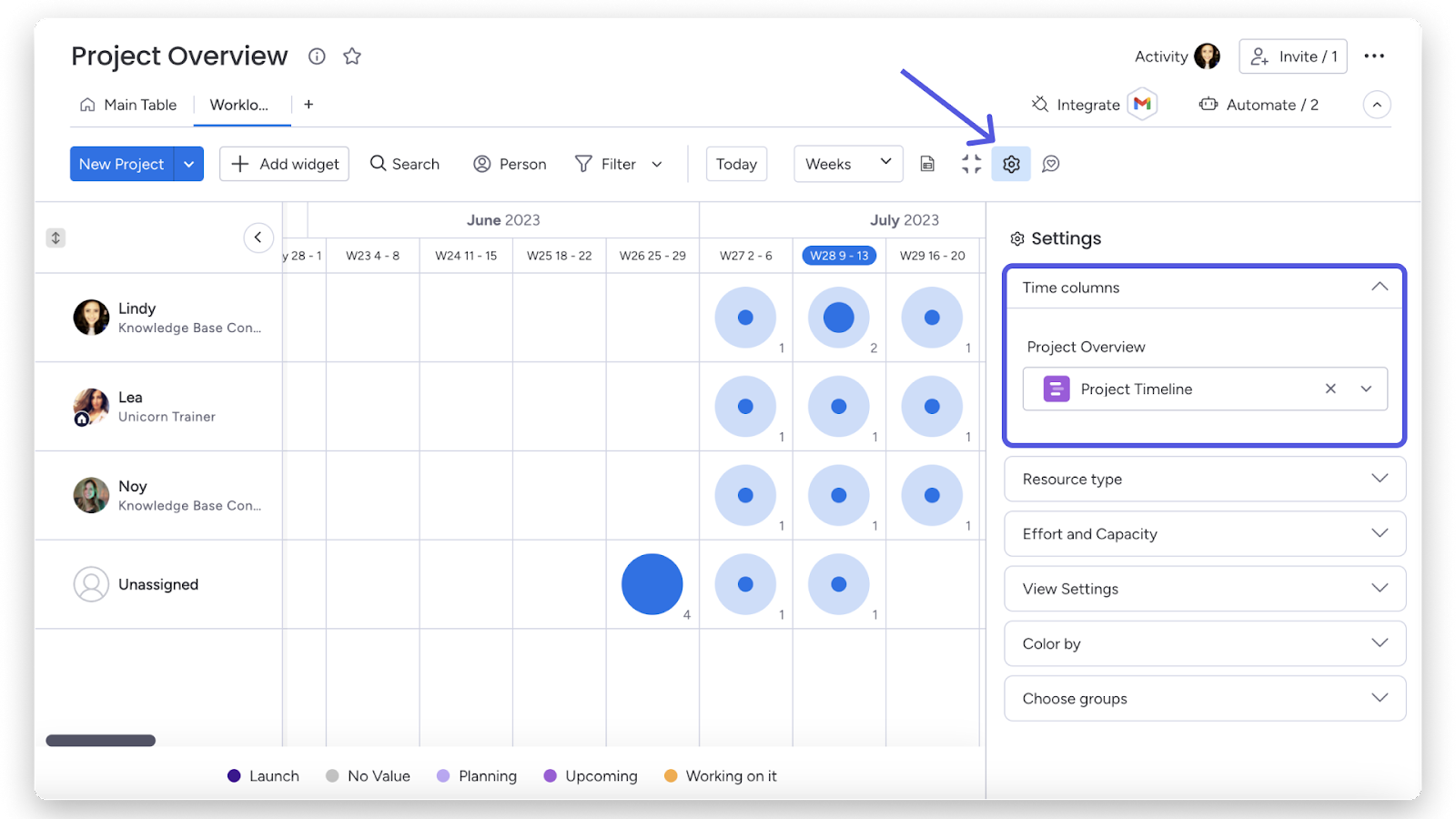Click the export to document icon
Viewport: 1456px width, 819px height.
coord(926,164)
